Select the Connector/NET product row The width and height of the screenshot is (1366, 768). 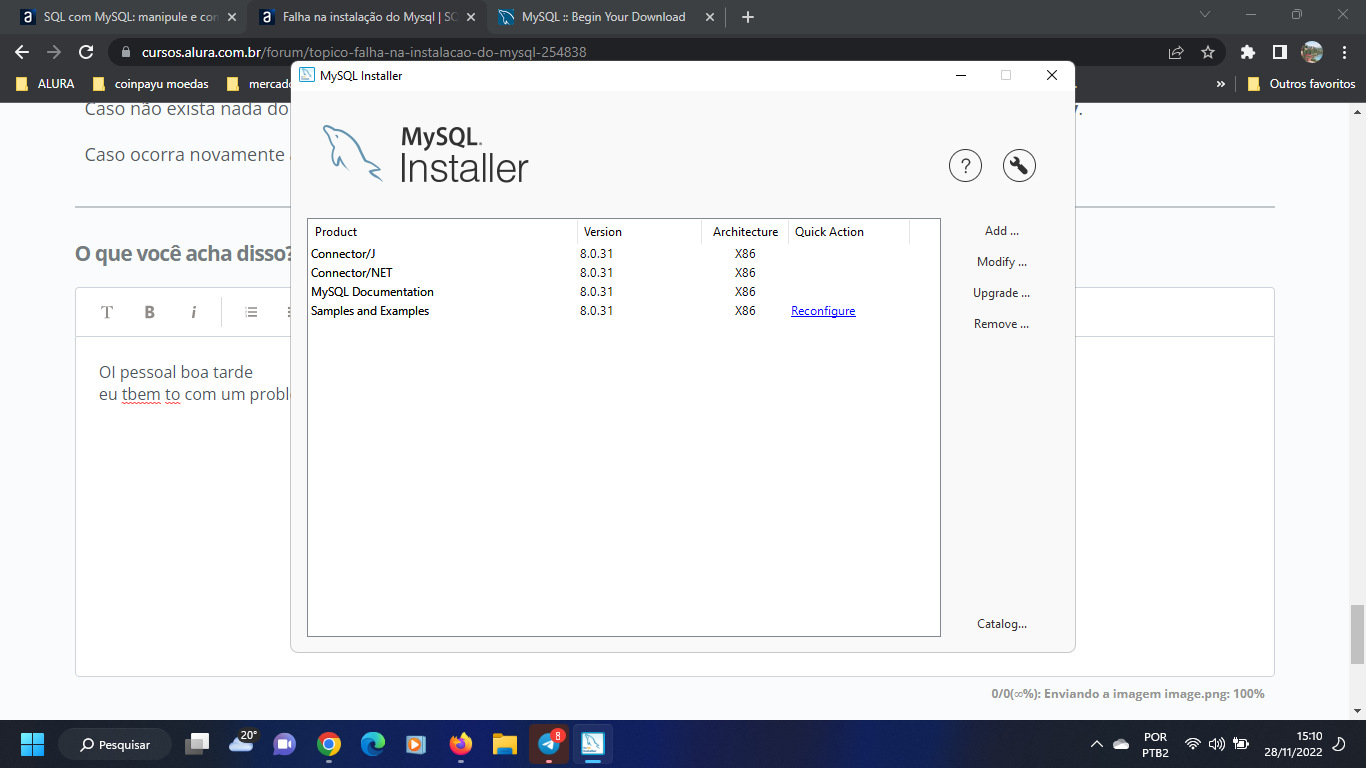pos(623,273)
